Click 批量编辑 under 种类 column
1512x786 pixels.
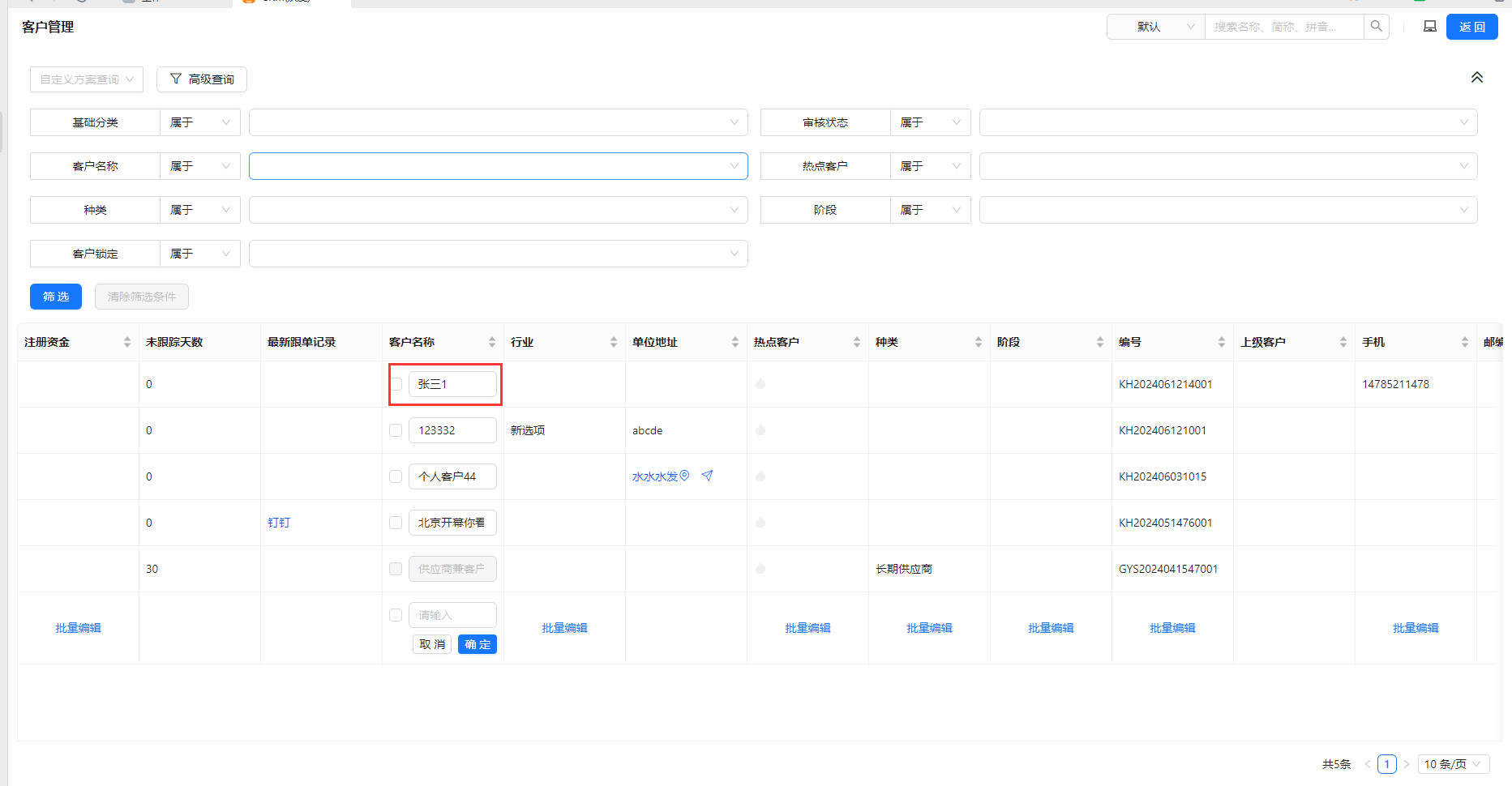(x=930, y=628)
